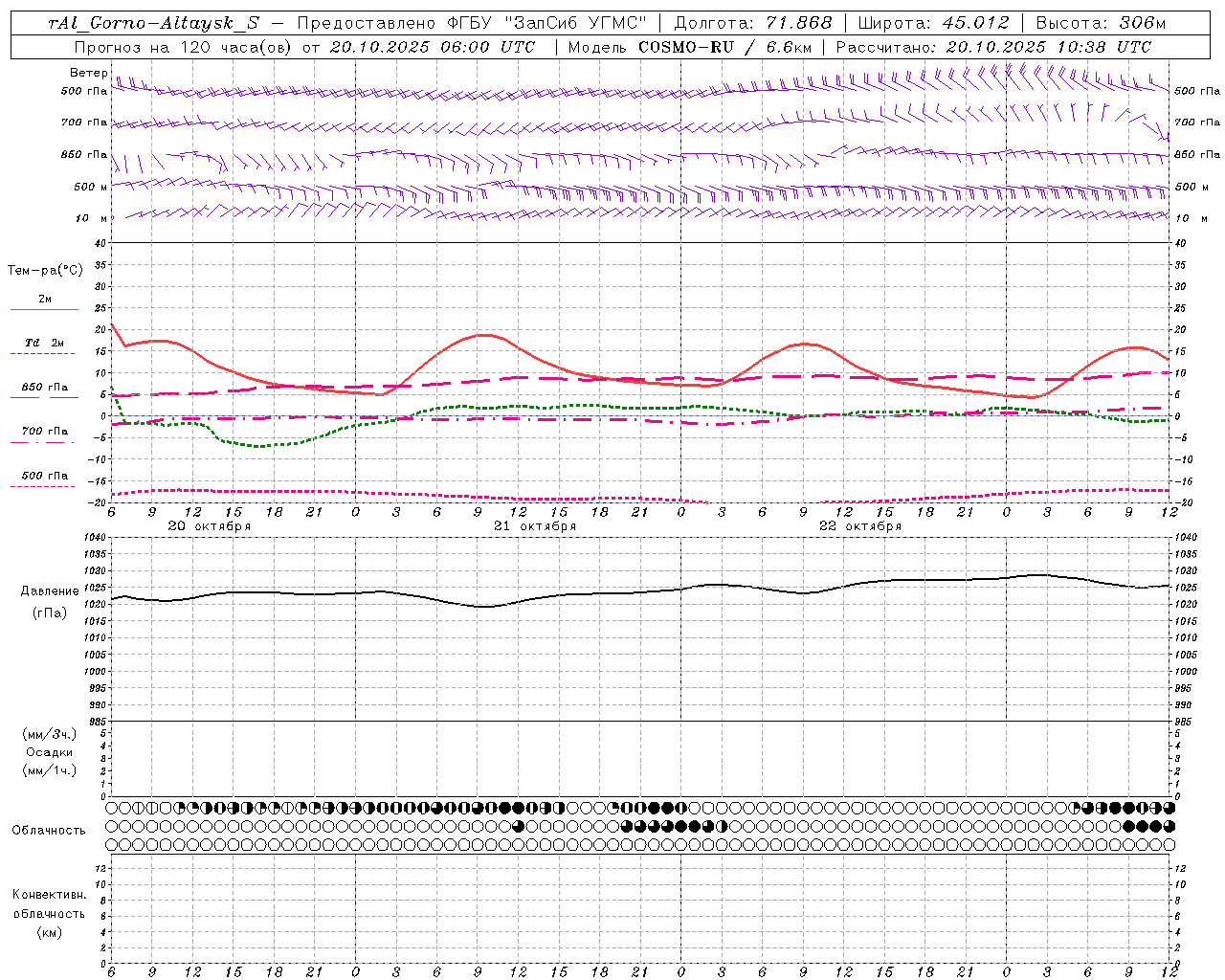The image size is (1225, 980).
Task: Click the (мм/1ч.) precipitation unit label
Action: [50, 770]
